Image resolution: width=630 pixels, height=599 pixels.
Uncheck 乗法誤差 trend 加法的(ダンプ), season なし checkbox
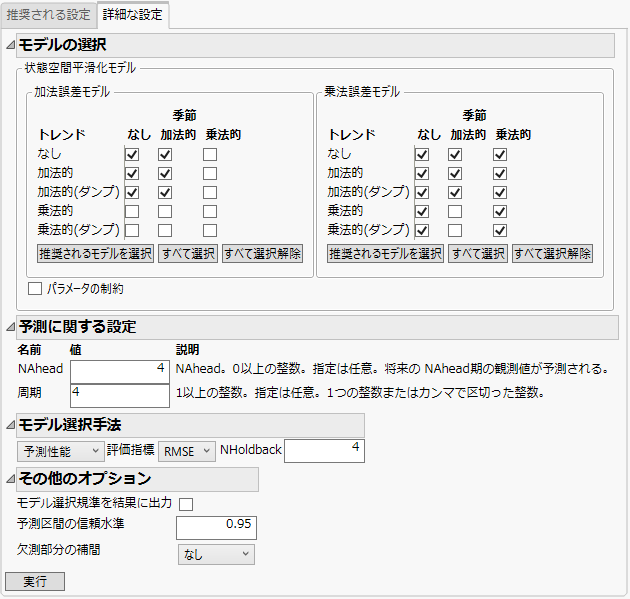point(422,192)
